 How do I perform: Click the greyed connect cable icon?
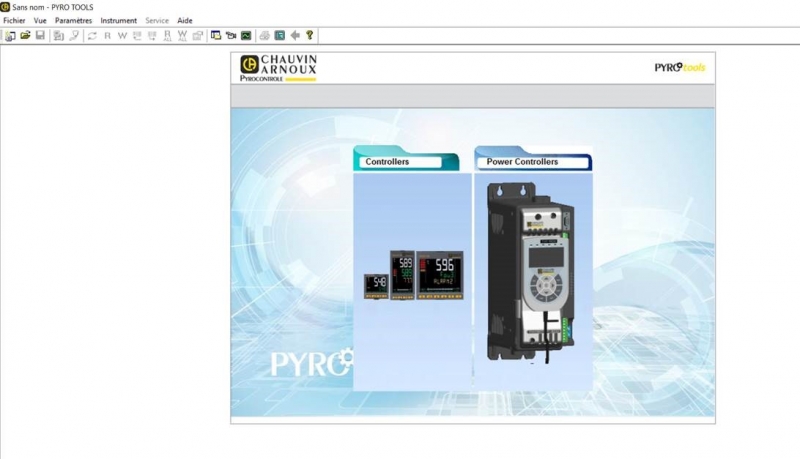click(74, 36)
